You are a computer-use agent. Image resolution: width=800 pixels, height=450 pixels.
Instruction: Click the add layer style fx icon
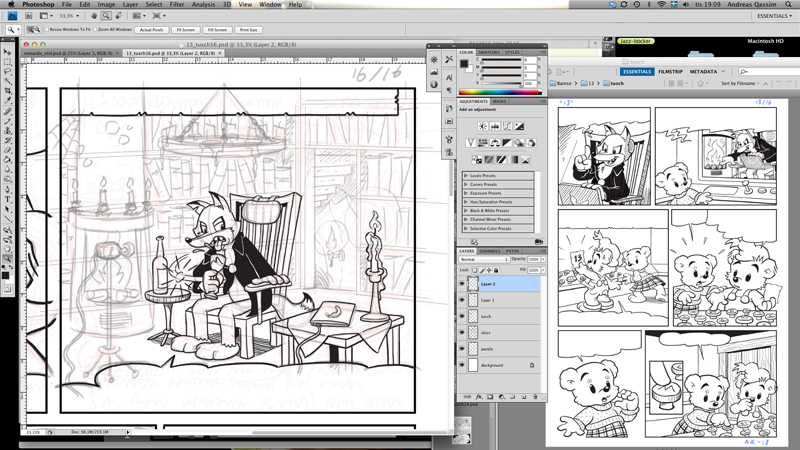pos(479,396)
